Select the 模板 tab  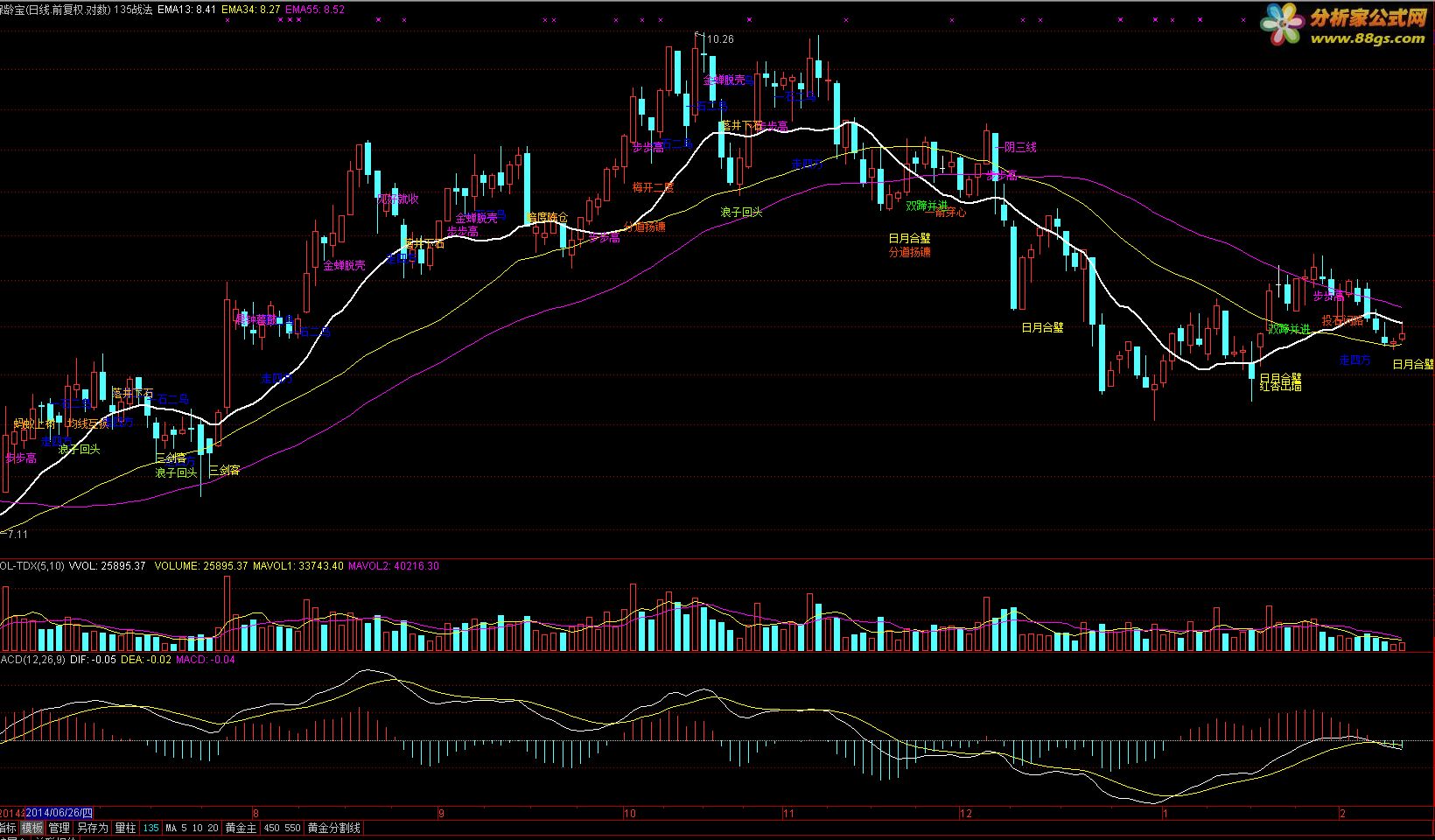[32, 828]
